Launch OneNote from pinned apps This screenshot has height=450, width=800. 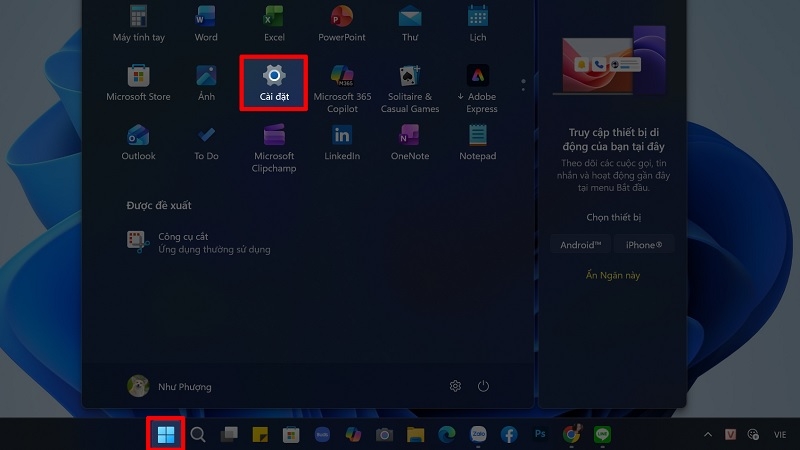tap(410, 142)
